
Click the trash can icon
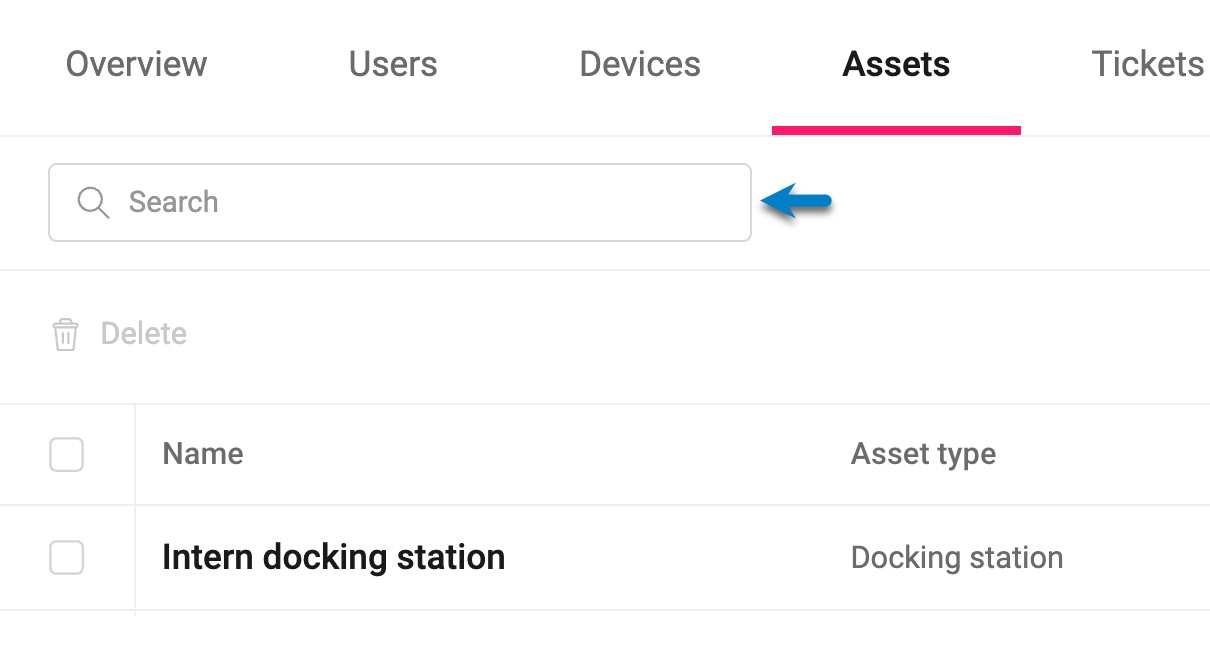click(65, 334)
